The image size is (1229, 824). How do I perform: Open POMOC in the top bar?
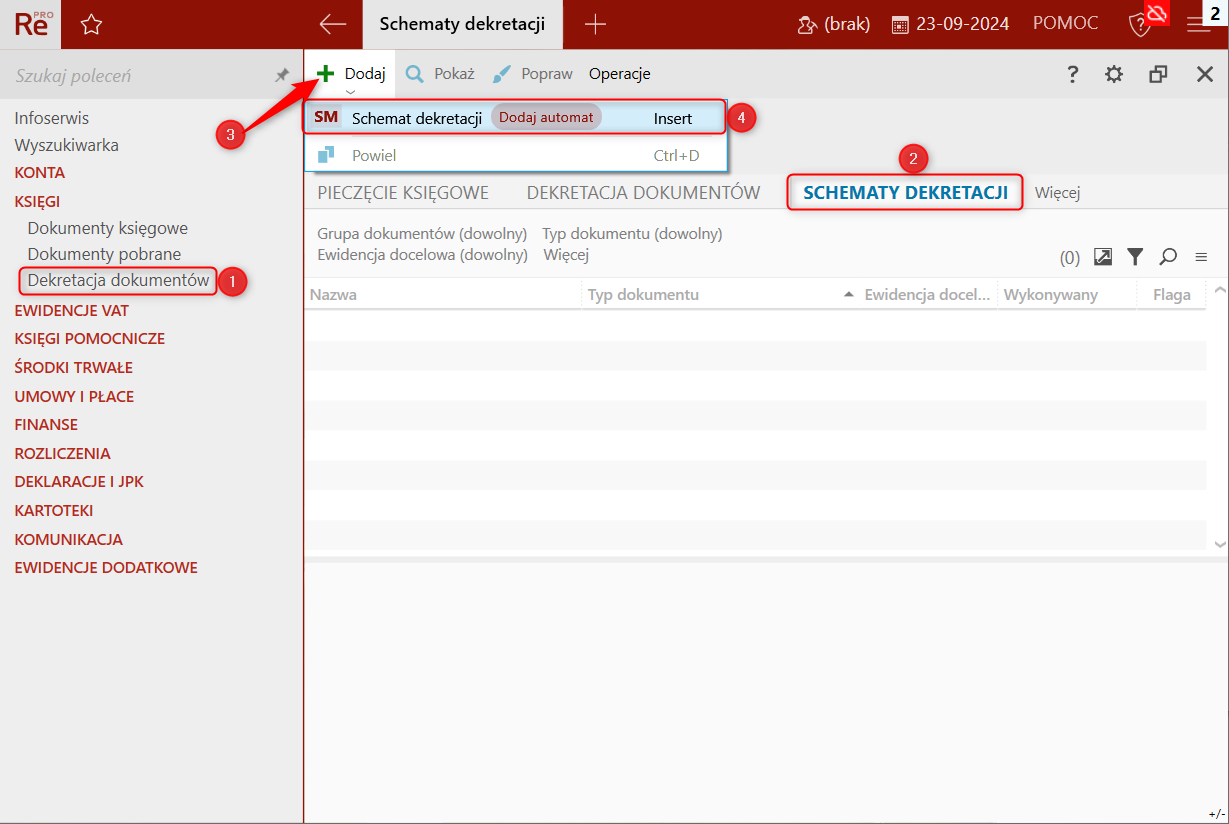tap(1065, 23)
